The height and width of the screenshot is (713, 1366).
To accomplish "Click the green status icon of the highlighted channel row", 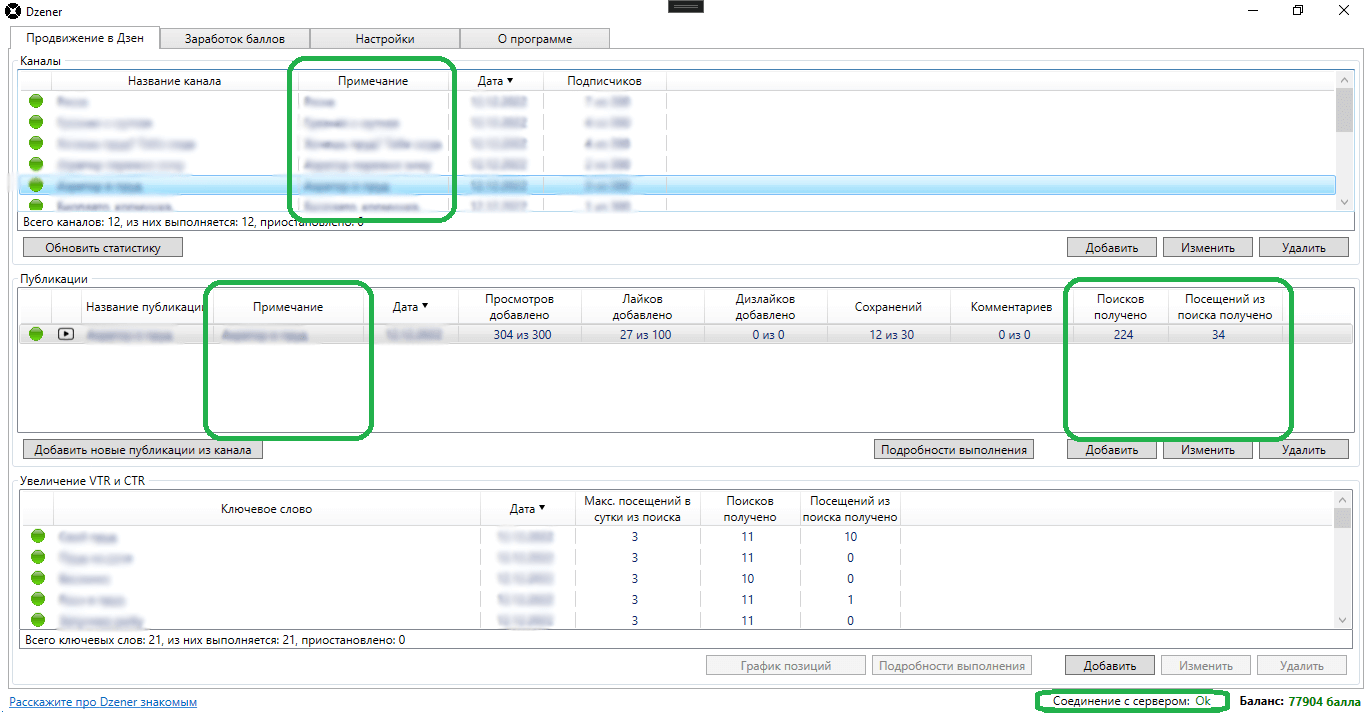I will coord(37,185).
